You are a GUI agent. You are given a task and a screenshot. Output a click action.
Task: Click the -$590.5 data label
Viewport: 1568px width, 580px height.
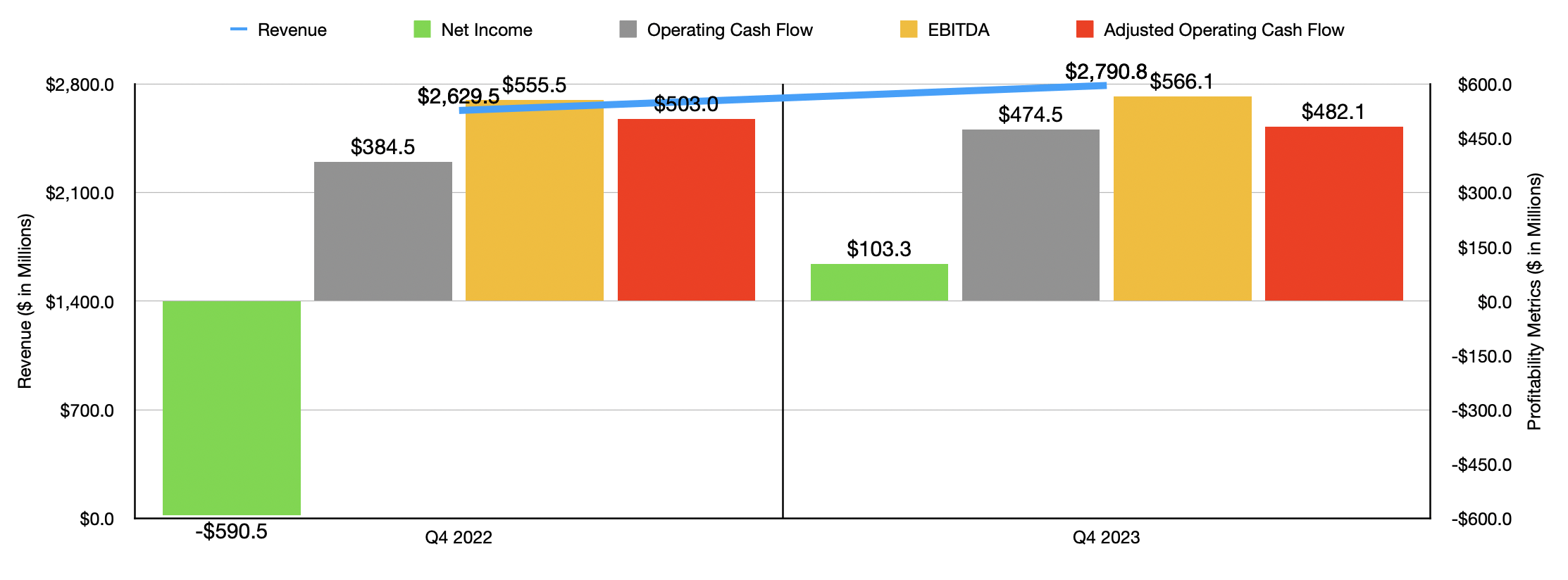pos(232,531)
